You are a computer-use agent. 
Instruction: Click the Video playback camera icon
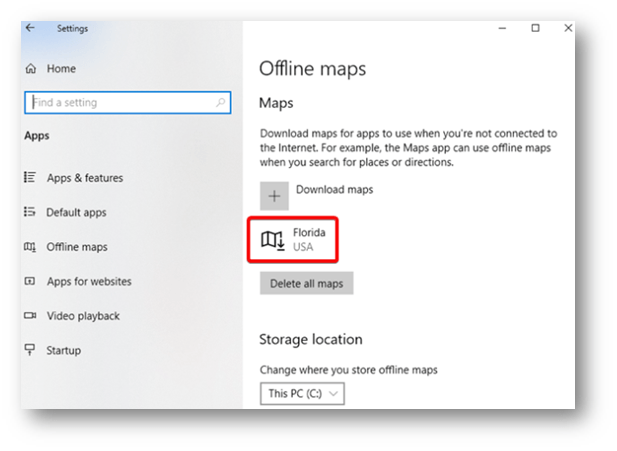pos(30,316)
